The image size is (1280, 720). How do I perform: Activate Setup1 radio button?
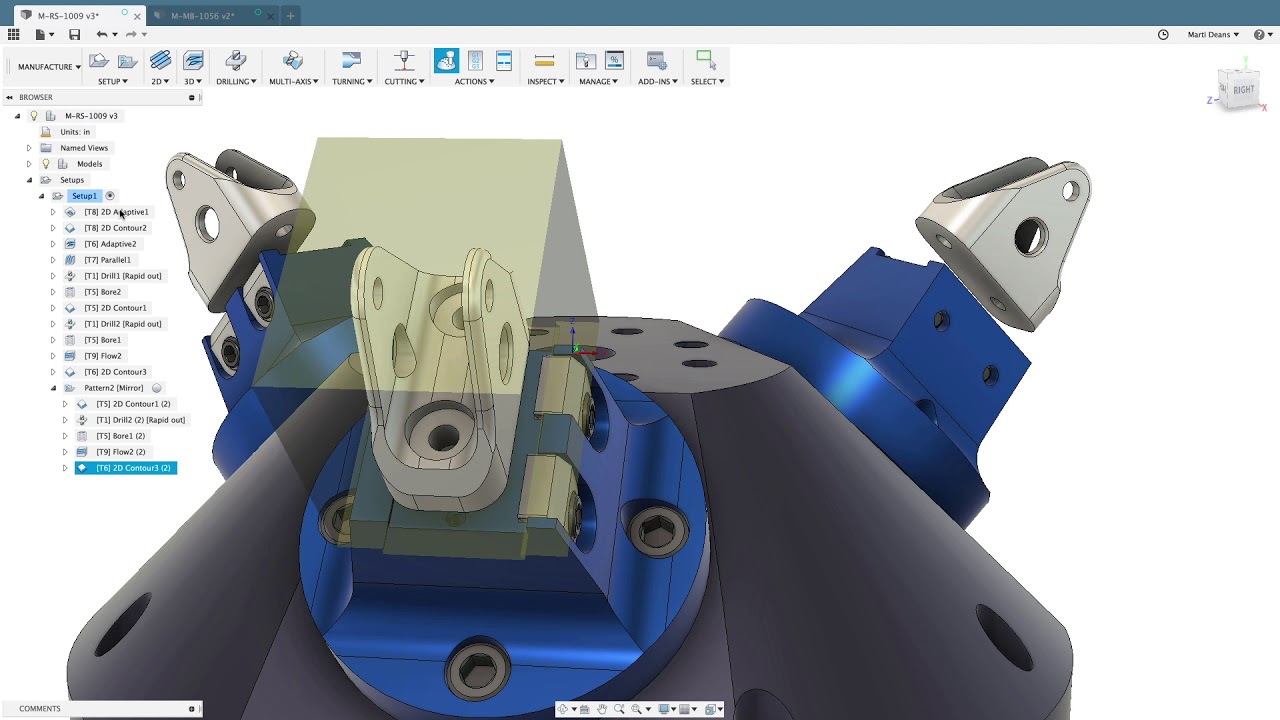[x=110, y=196]
